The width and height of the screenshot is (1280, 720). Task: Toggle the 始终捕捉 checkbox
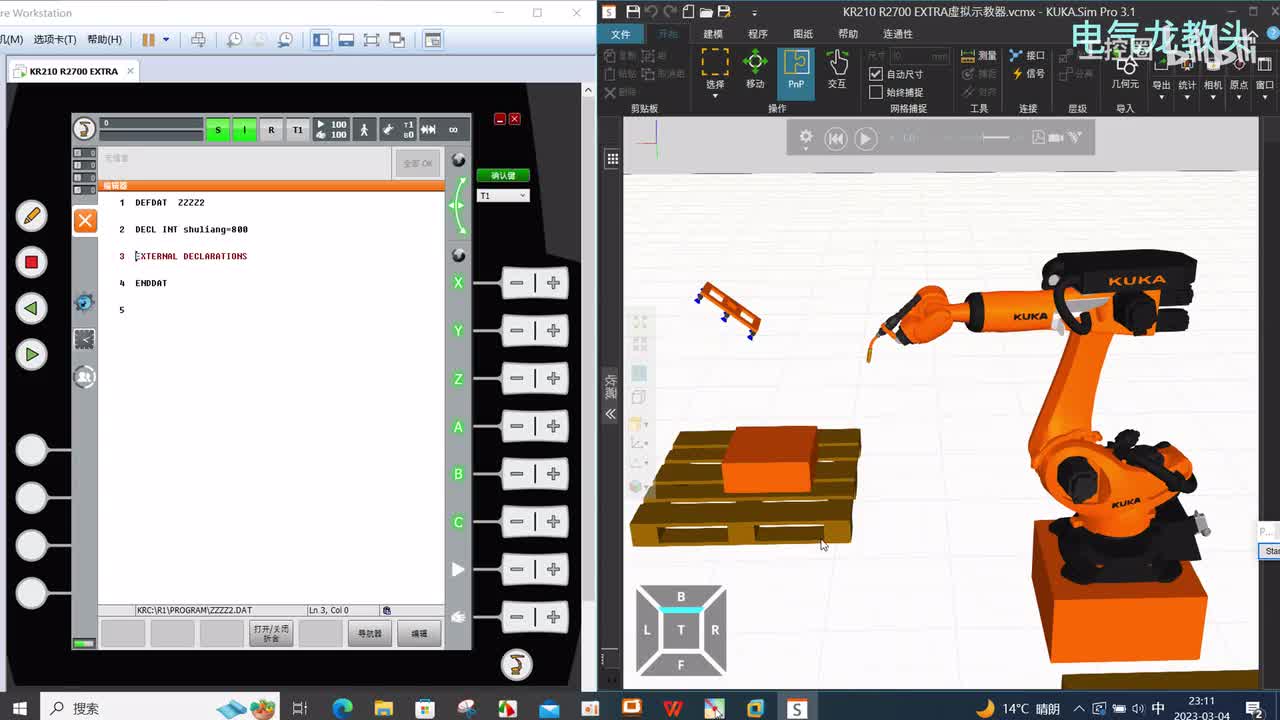click(x=876, y=92)
